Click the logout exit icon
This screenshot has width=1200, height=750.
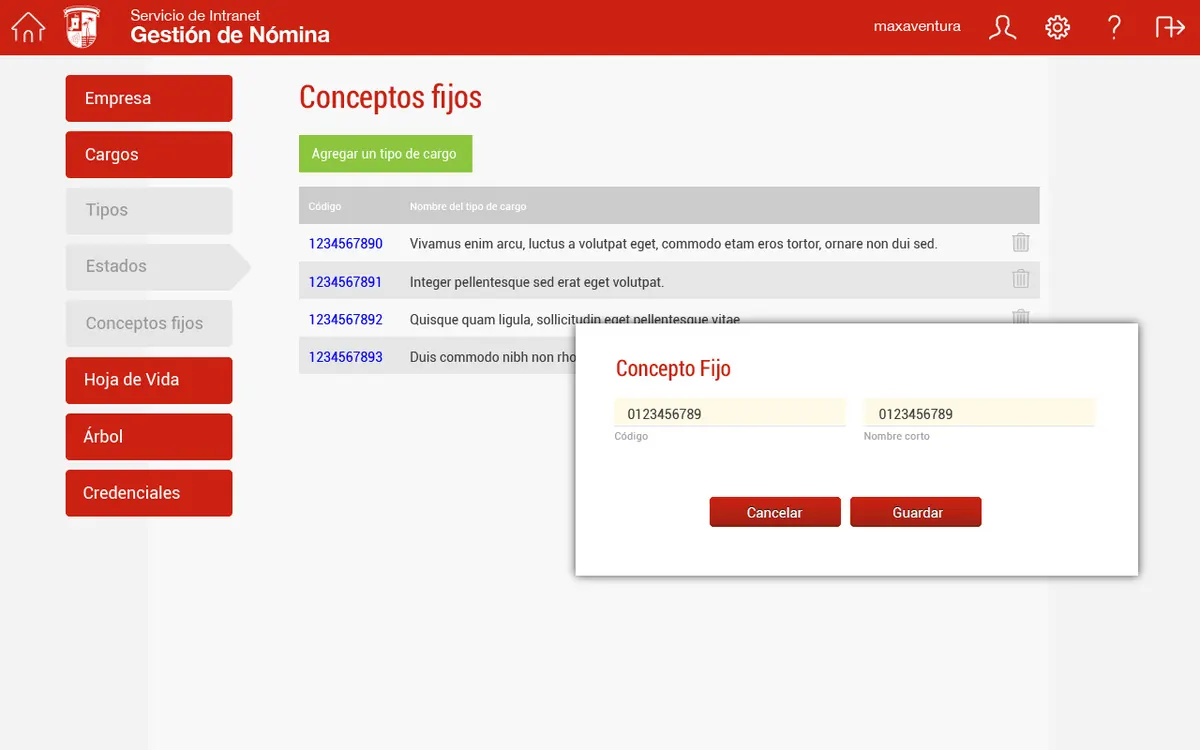click(x=1170, y=27)
